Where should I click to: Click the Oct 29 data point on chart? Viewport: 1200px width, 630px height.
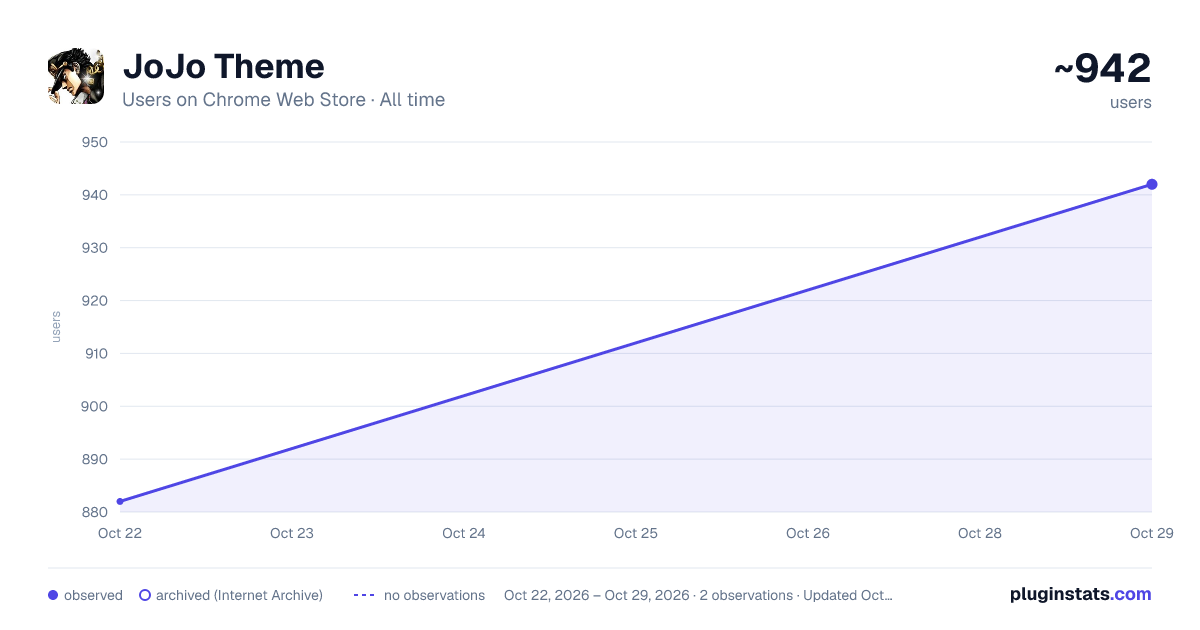pyautogui.click(x=1152, y=184)
